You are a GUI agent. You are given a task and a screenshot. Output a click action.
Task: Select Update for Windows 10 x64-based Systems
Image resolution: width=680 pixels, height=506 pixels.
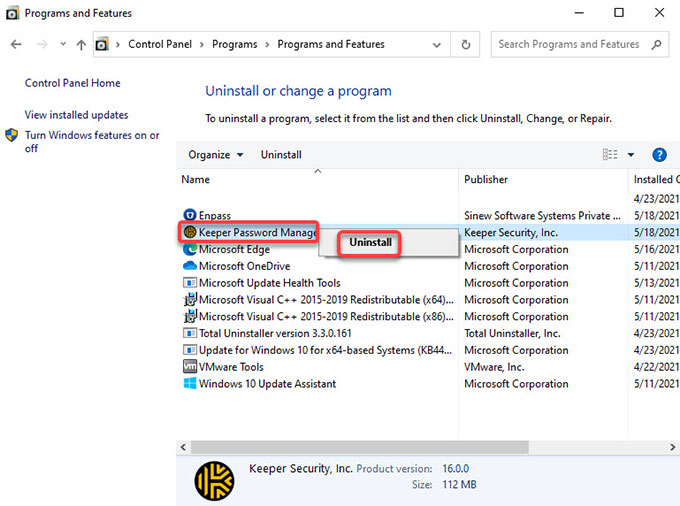325,350
